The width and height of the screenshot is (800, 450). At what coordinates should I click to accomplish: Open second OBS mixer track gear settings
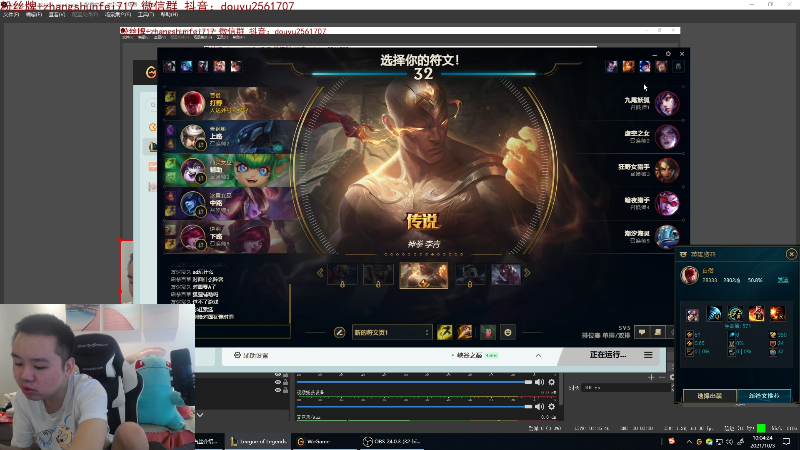[552, 406]
